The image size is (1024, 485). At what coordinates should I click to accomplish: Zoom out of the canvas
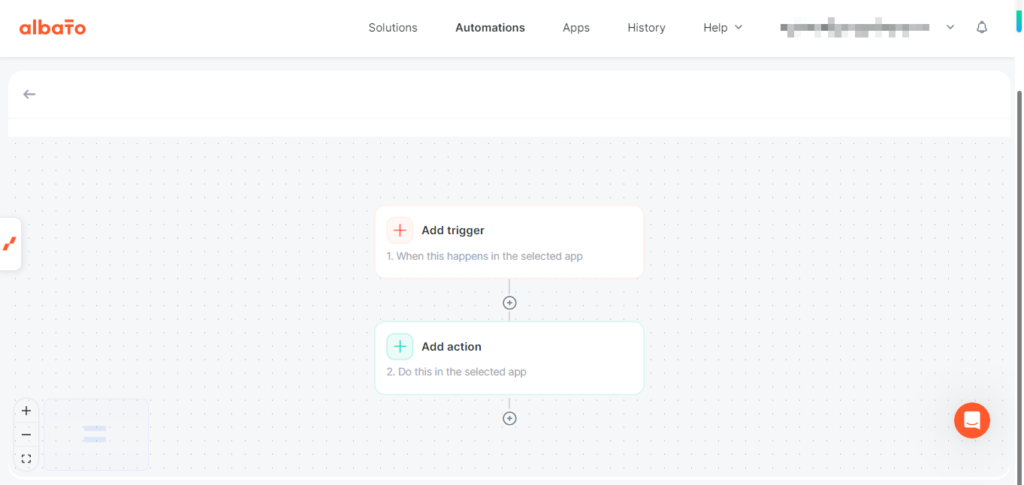click(x=26, y=435)
